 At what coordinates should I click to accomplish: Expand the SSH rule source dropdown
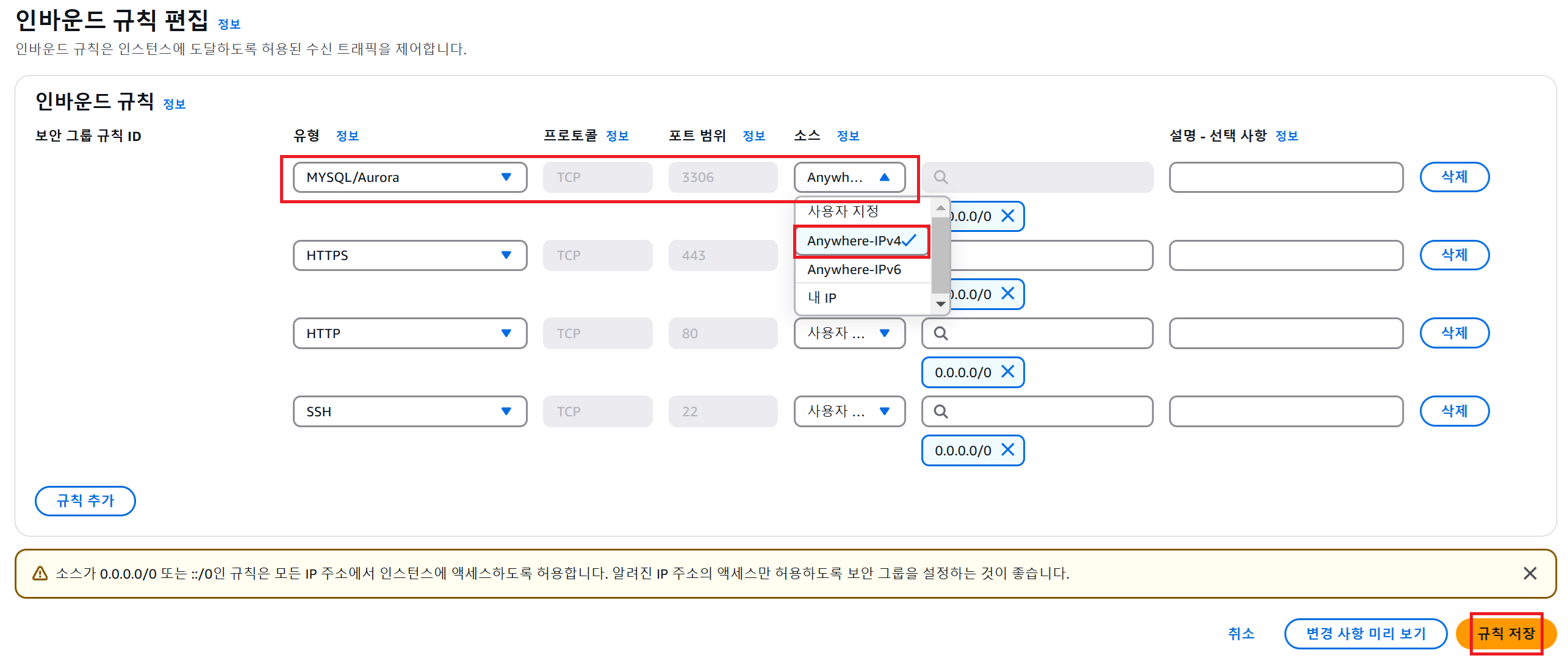849,411
